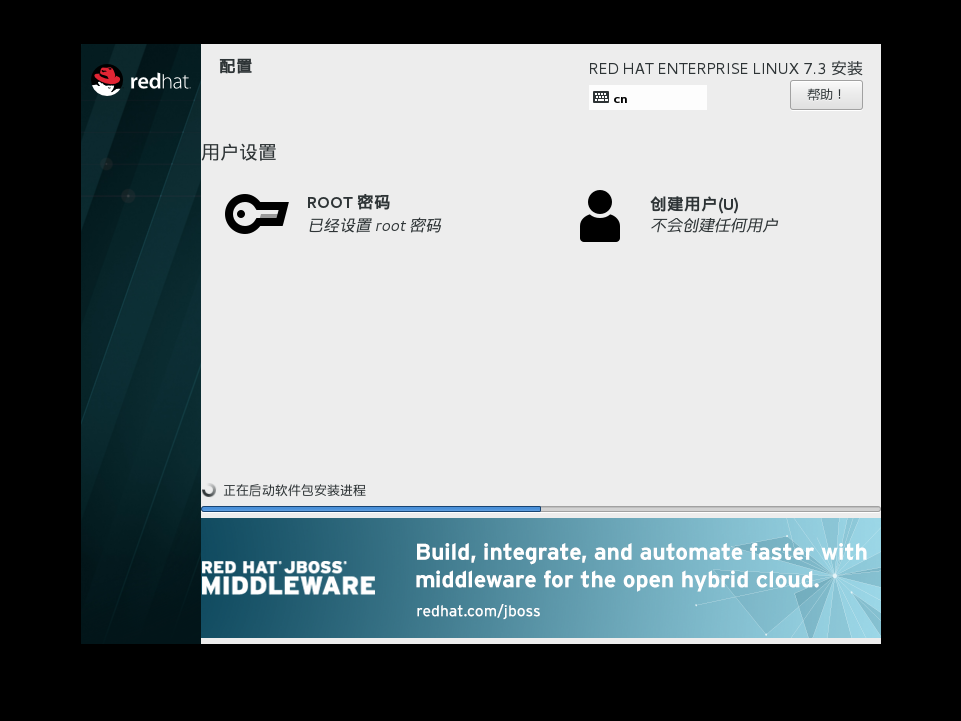The width and height of the screenshot is (961, 721).
Task: Click the 配置 title
Action: pyautogui.click(x=236, y=66)
